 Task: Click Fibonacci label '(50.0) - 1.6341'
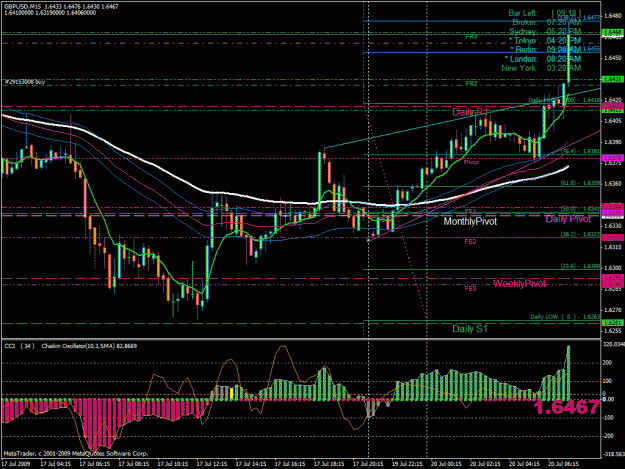coord(581,208)
